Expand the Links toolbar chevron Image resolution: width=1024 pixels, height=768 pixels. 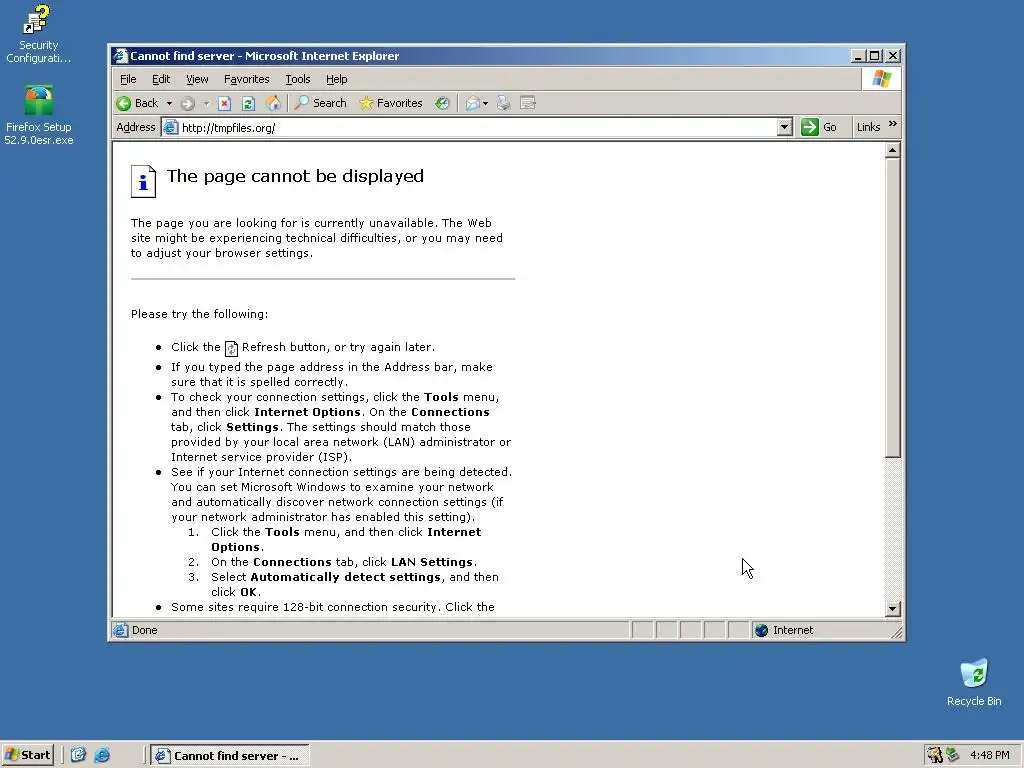[893, 124]
